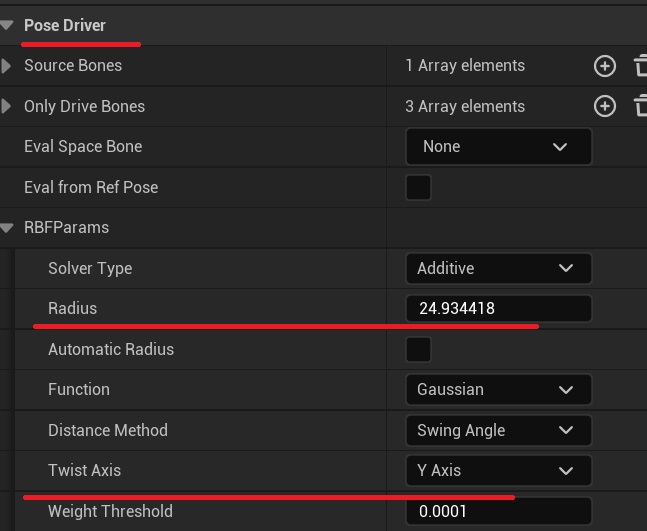
Task: Toggle Eval from Ref Pose checkbox
Action: pos(418,187)
